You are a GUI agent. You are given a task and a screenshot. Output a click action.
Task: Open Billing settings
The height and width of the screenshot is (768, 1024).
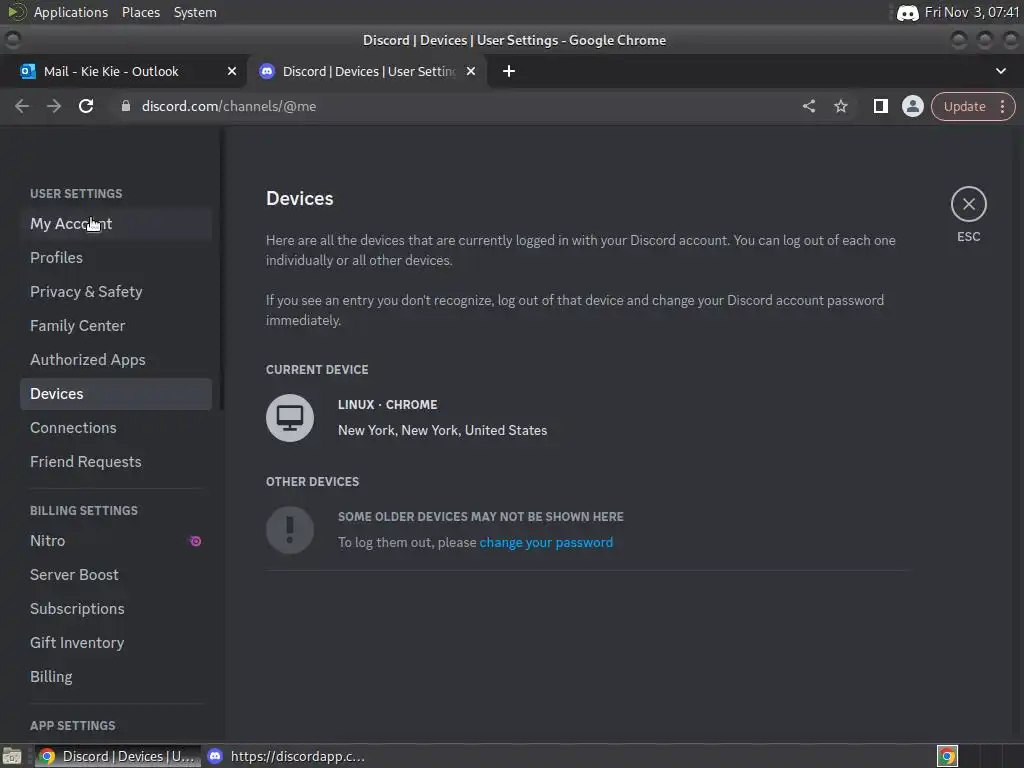[x=116, y=677]
